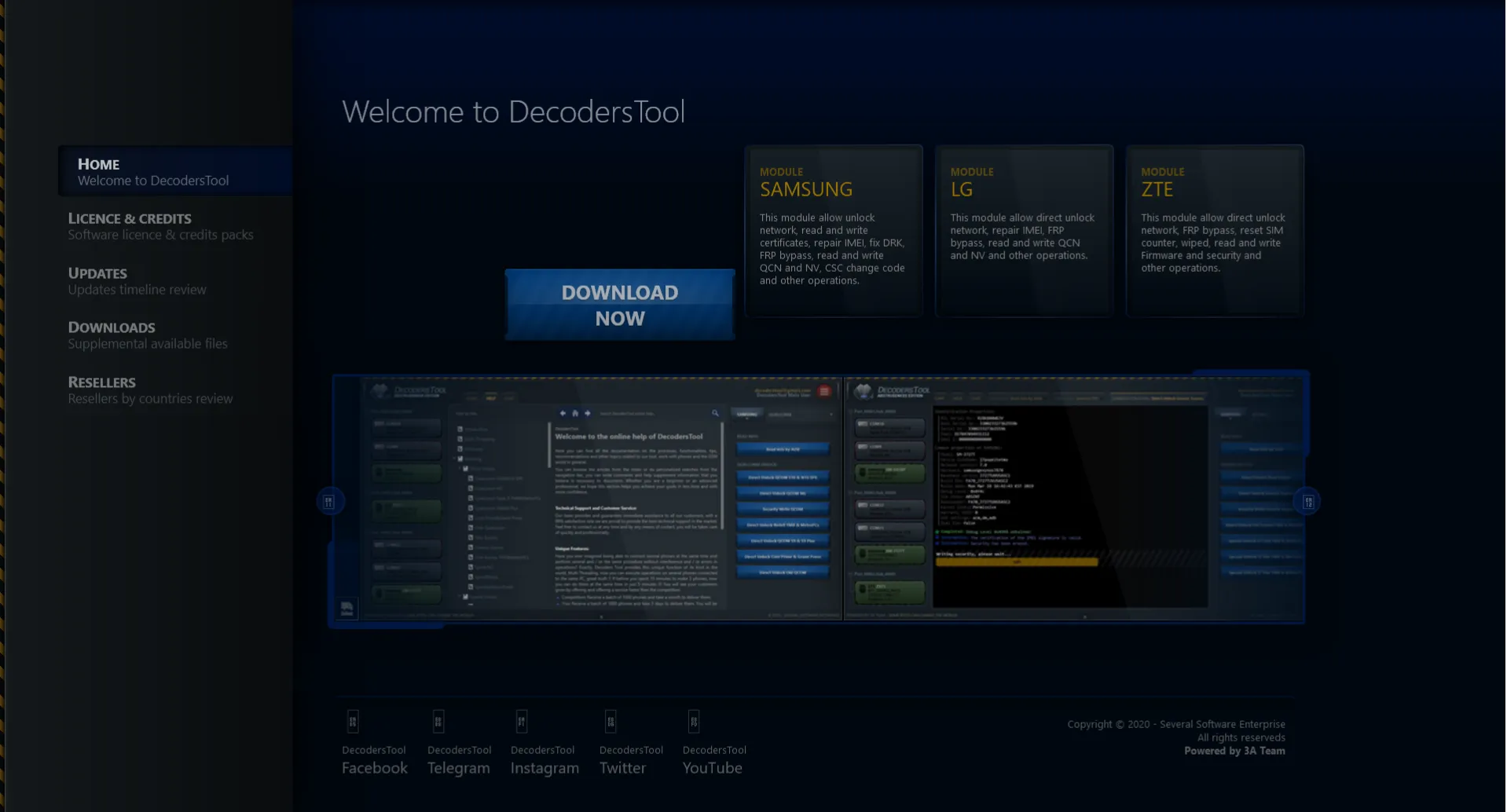Screen dimensions: 1507x812
Task: Open the DecodersTool Instagram icon
Action: [522, 721]
